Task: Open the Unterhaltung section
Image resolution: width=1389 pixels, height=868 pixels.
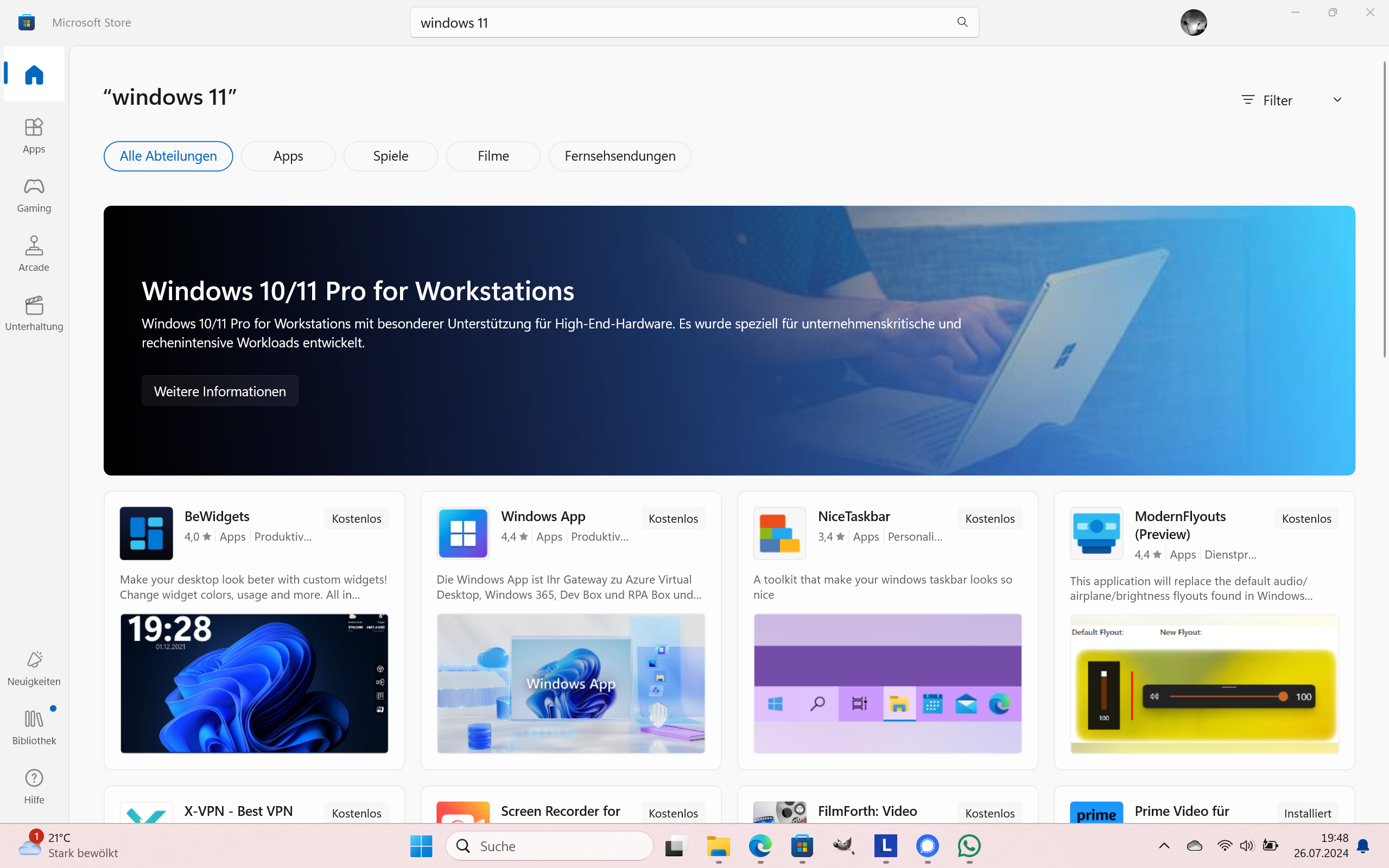Action: [34, 313]
